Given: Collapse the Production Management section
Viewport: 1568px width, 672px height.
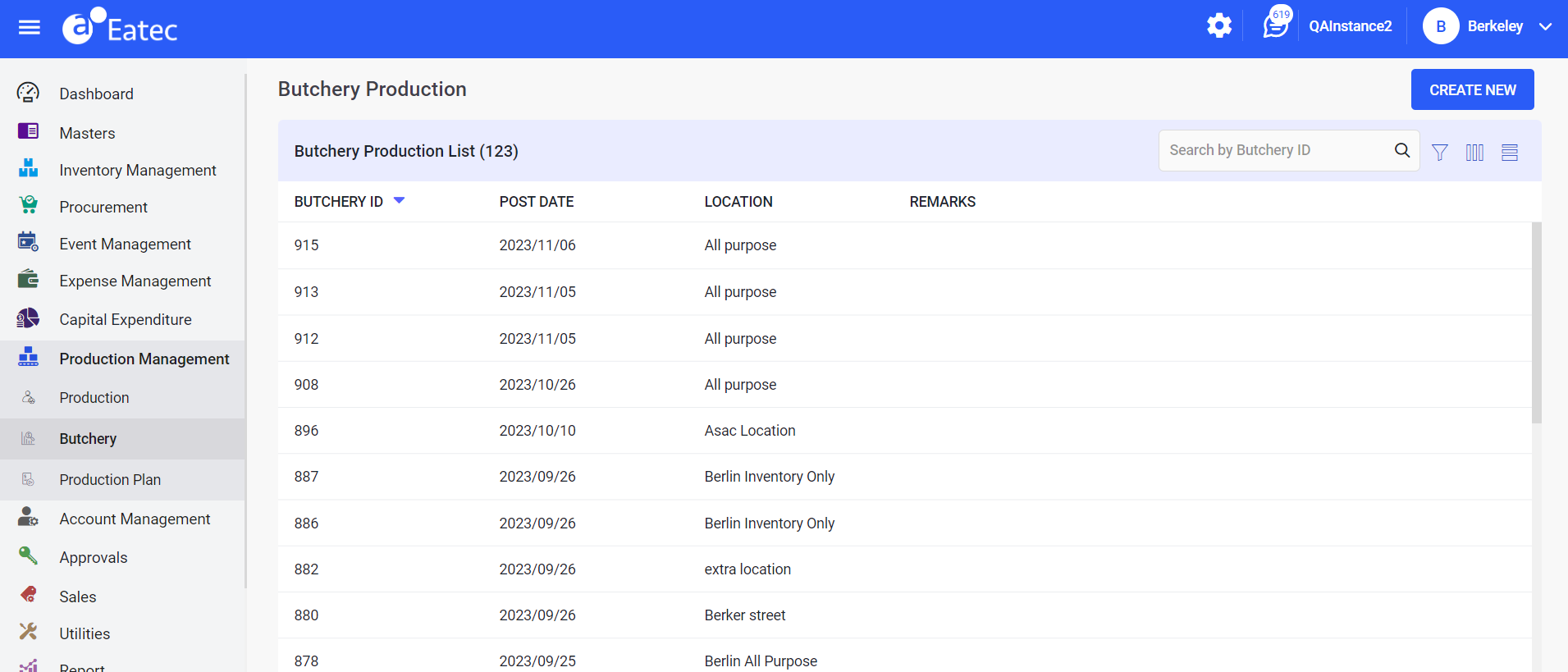Looking at the screenshot, I should (144, 359).
